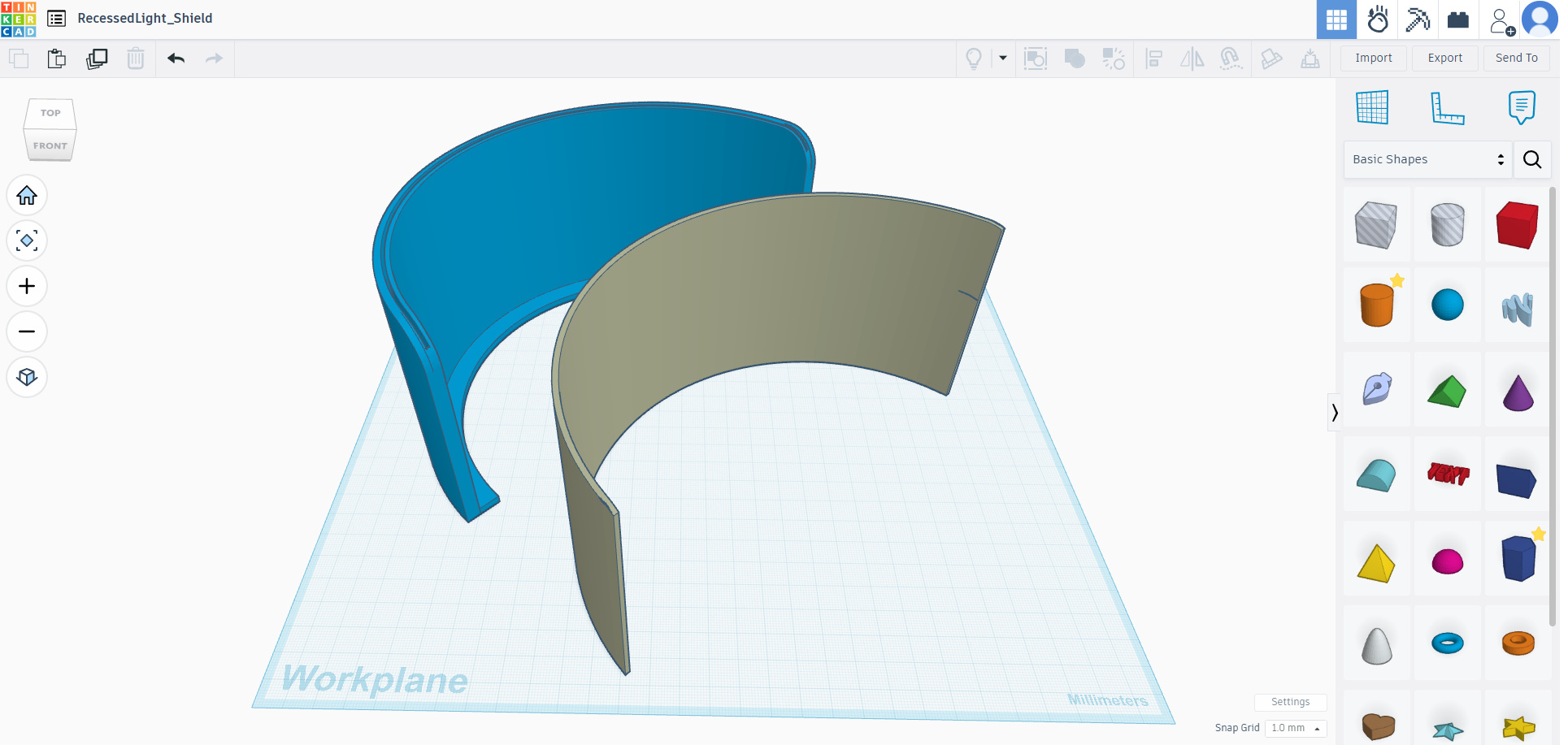Click the shapes search magnifier

pyautogui.click(x=1532, y=159)
